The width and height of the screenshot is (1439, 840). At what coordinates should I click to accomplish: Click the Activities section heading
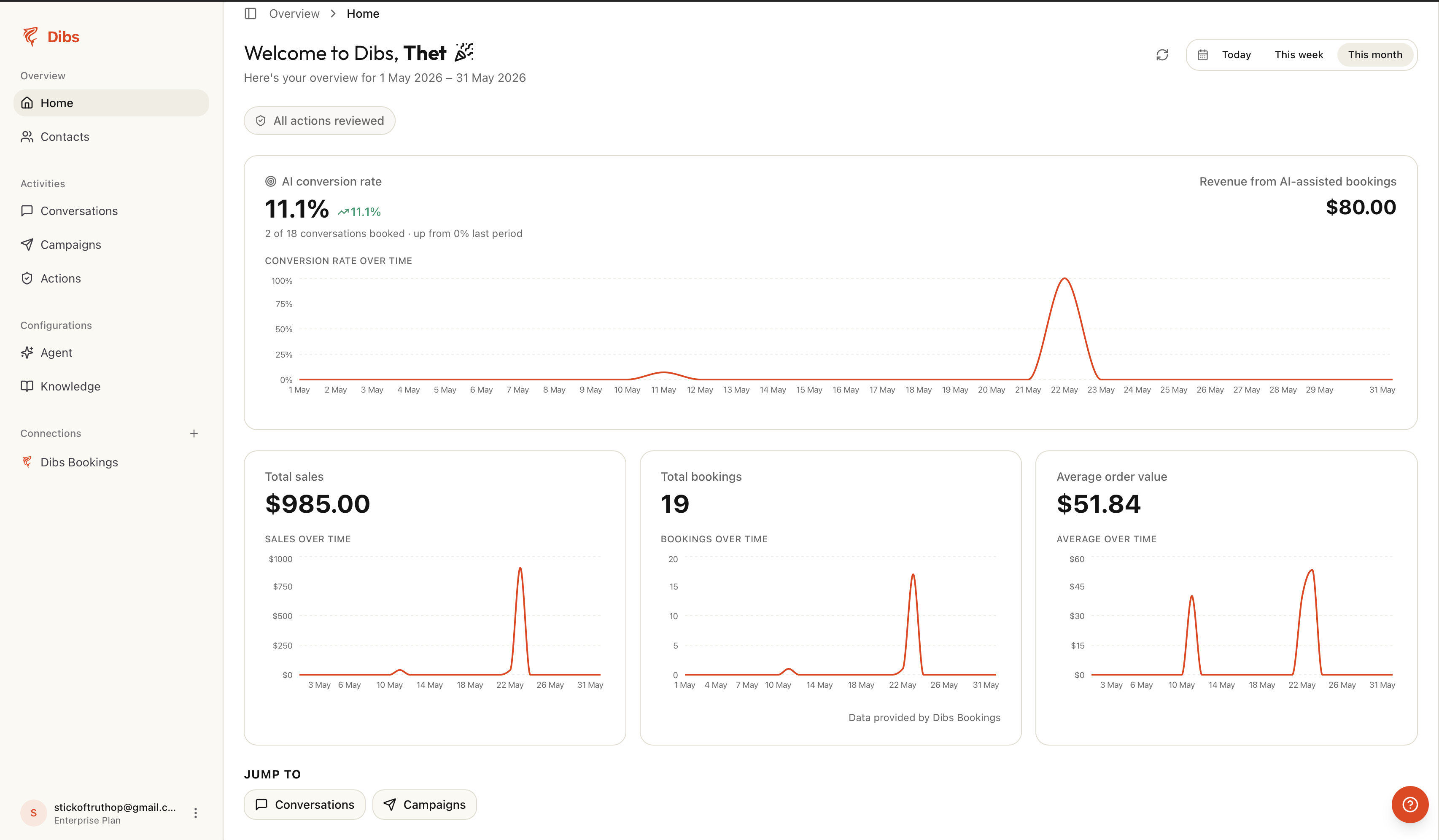(43, 184)
